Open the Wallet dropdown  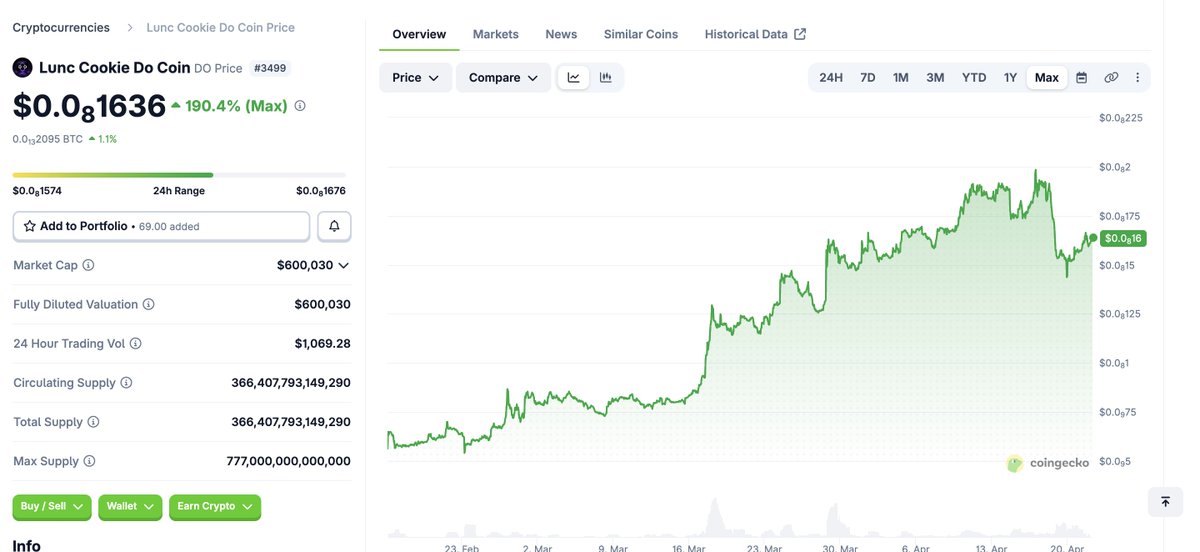130,507
